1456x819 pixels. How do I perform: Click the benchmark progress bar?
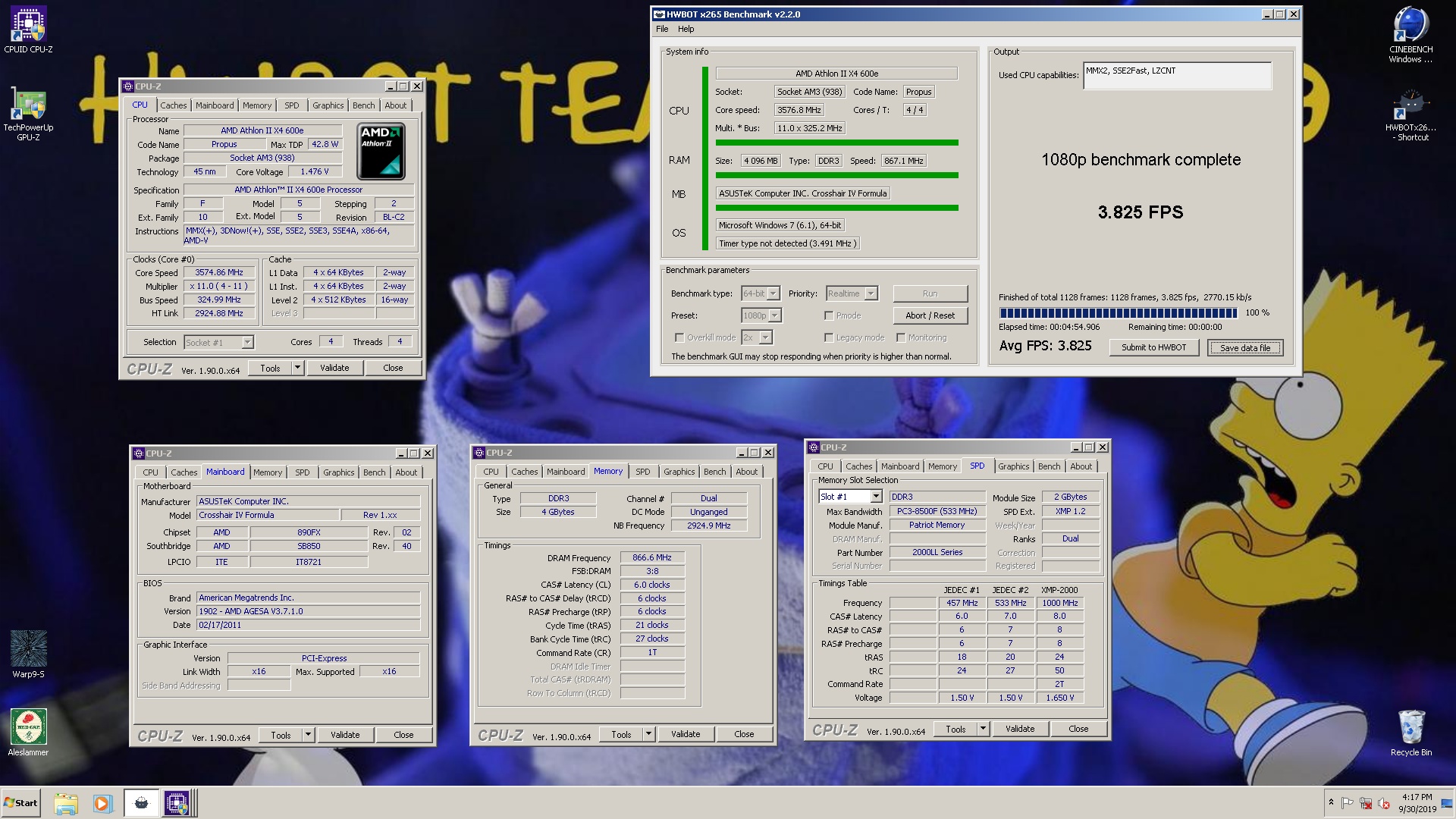pyautogui.click(x=1119, y=313)
